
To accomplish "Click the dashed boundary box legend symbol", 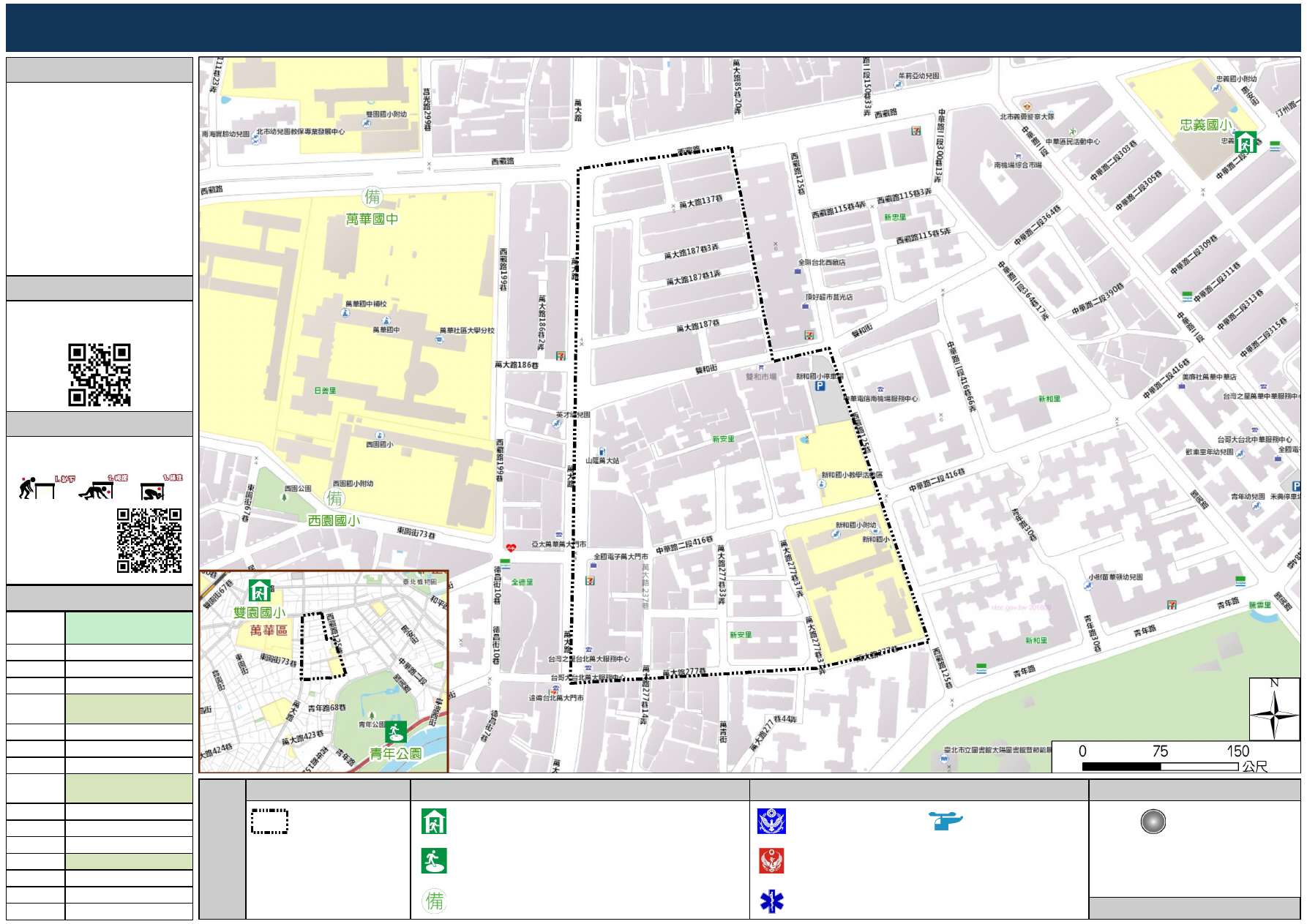I will point(269,821).
